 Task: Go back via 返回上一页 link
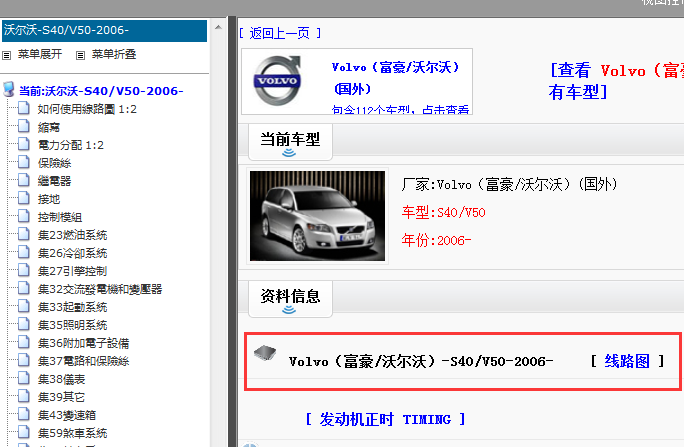[280, 33]
